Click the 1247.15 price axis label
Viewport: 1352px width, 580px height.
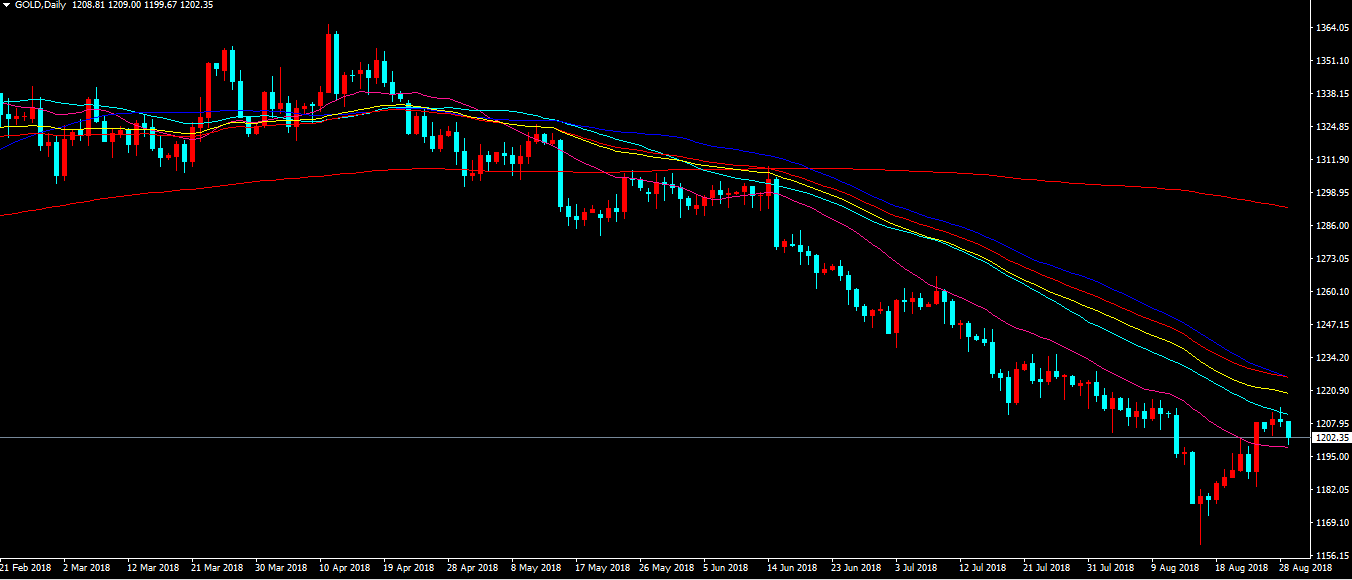[1335, 325]
